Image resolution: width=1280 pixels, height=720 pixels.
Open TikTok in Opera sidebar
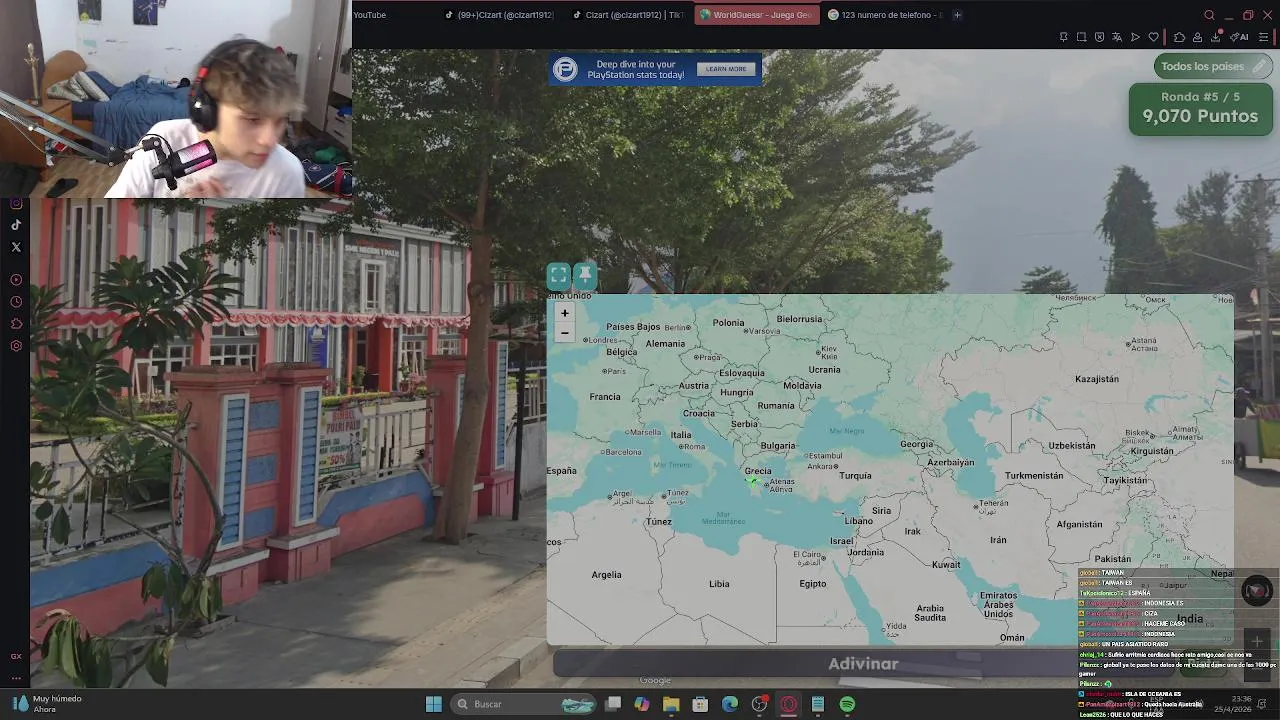click(16, 225)
